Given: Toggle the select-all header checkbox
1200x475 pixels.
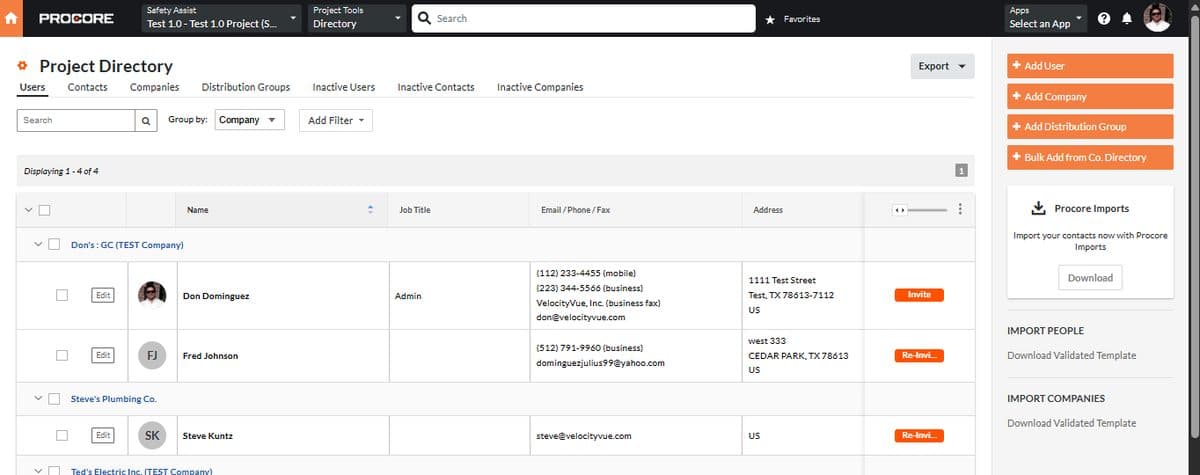Looking at the screenshot, I should pos(45,210).
